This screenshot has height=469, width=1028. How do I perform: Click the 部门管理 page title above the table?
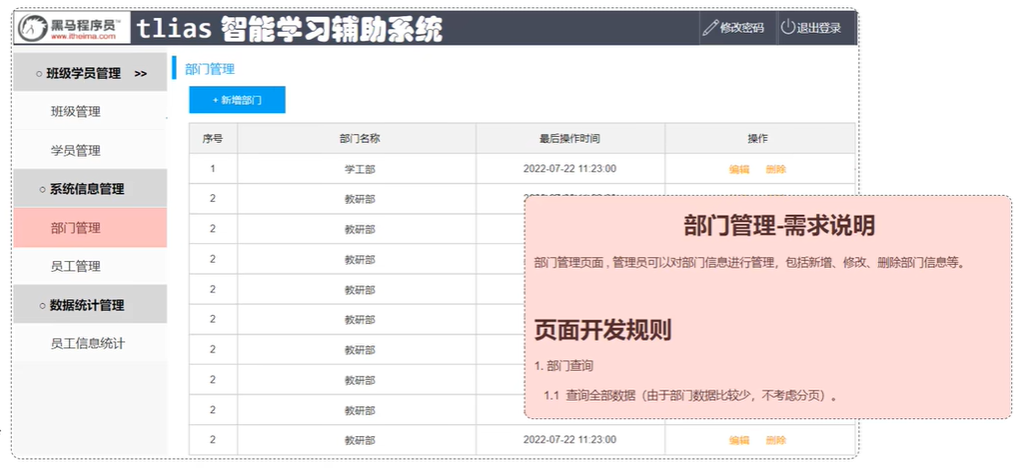click(210, 69)
